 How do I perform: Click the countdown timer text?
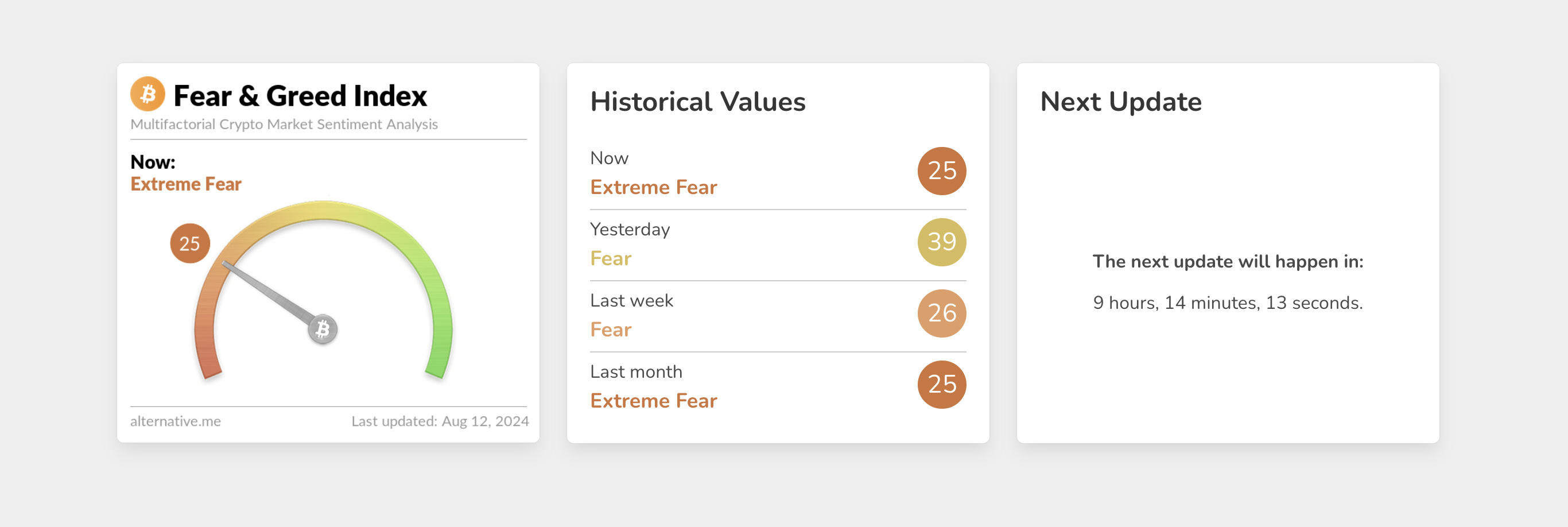pyautogui.click(x=1227, y=303)
